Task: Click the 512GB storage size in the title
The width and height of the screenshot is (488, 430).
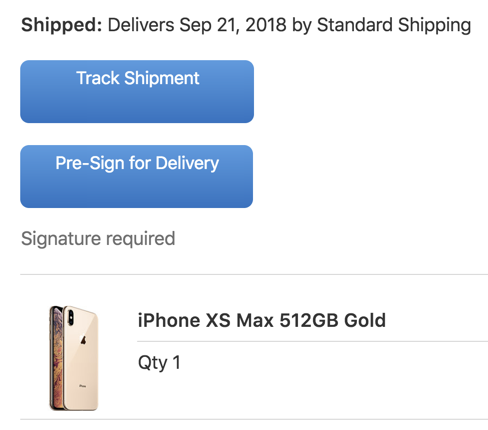Action: 309,320
